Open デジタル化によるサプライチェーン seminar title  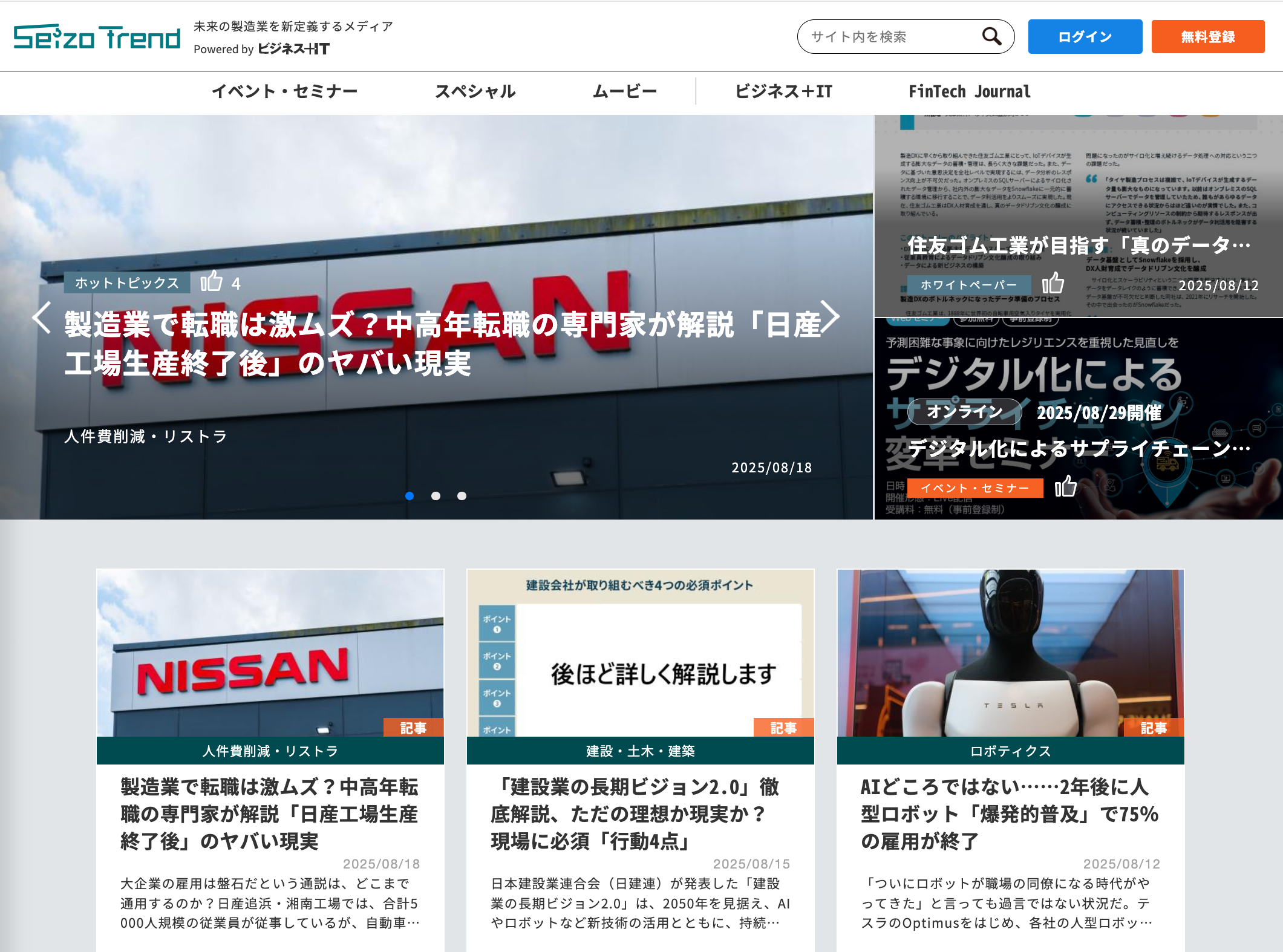click(x=1079, y=448)
